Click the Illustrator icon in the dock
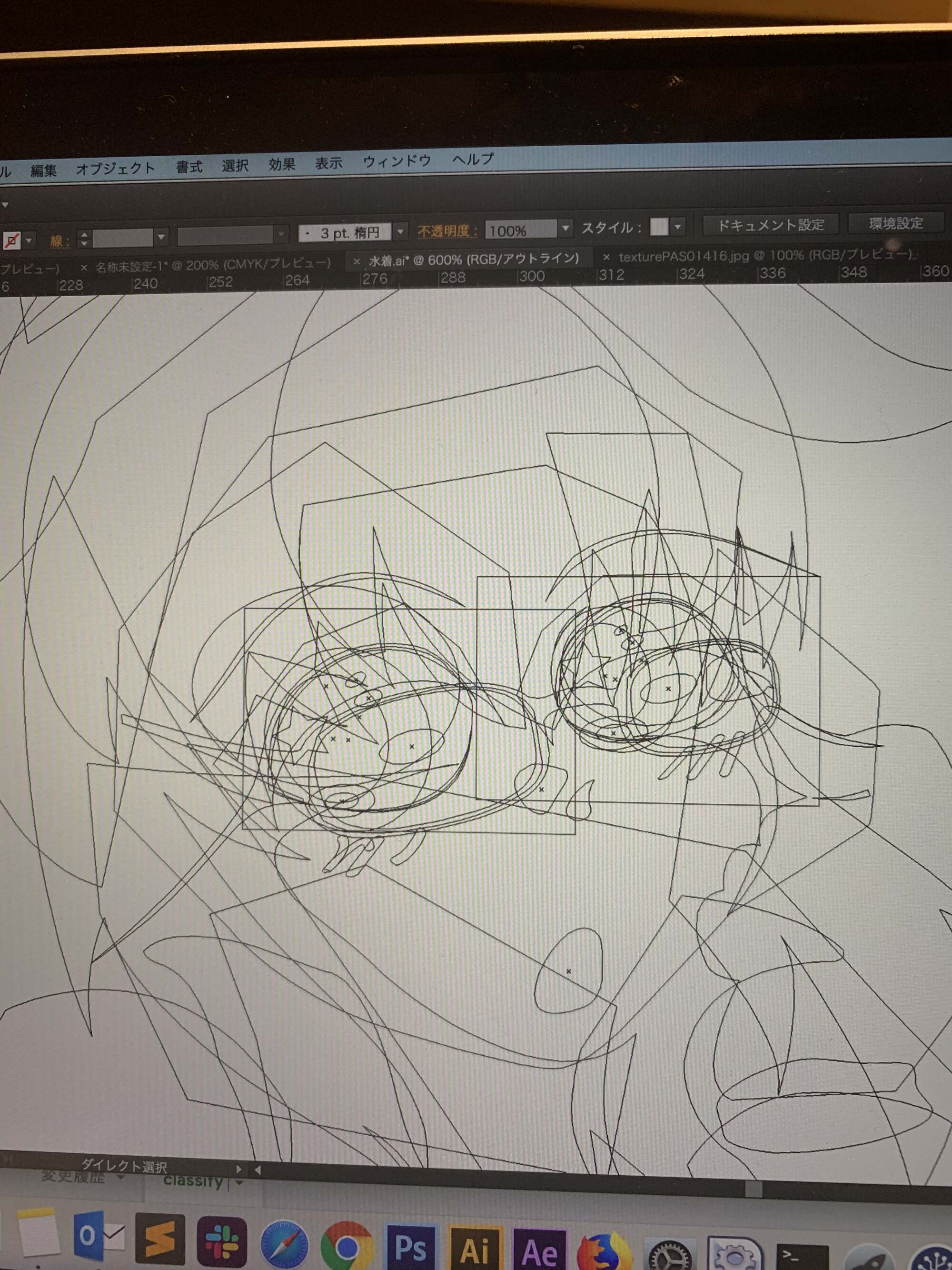The height and width of the screenshot is (1270, 952). [x=475, y=1248]
